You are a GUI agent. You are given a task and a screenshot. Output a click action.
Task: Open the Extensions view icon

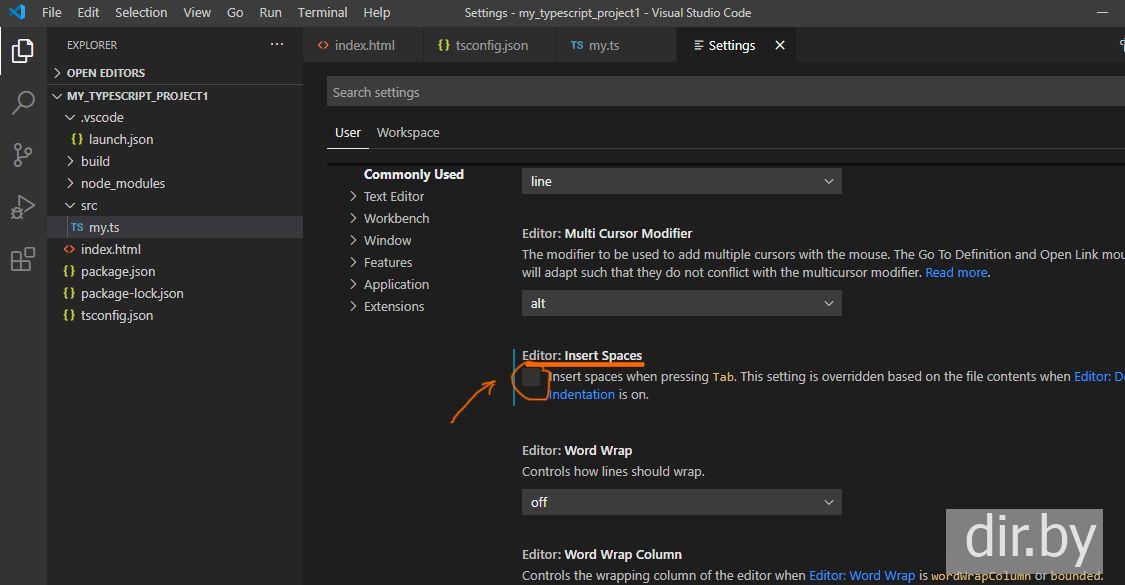(22, 260)
